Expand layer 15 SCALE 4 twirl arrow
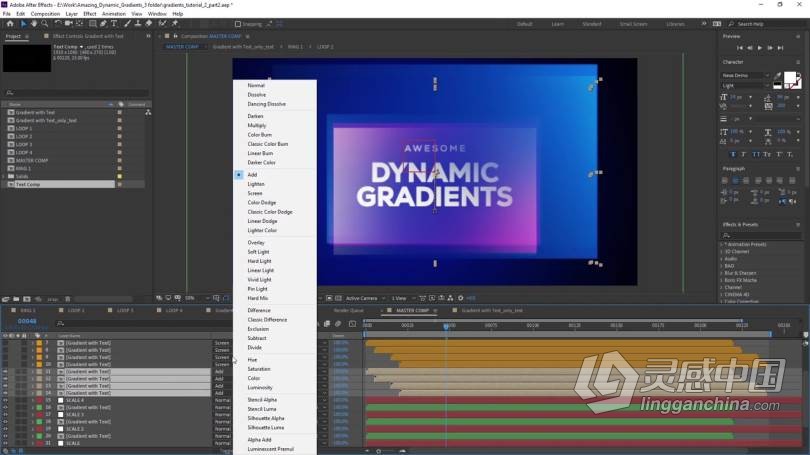 click(x=33, y=400)
